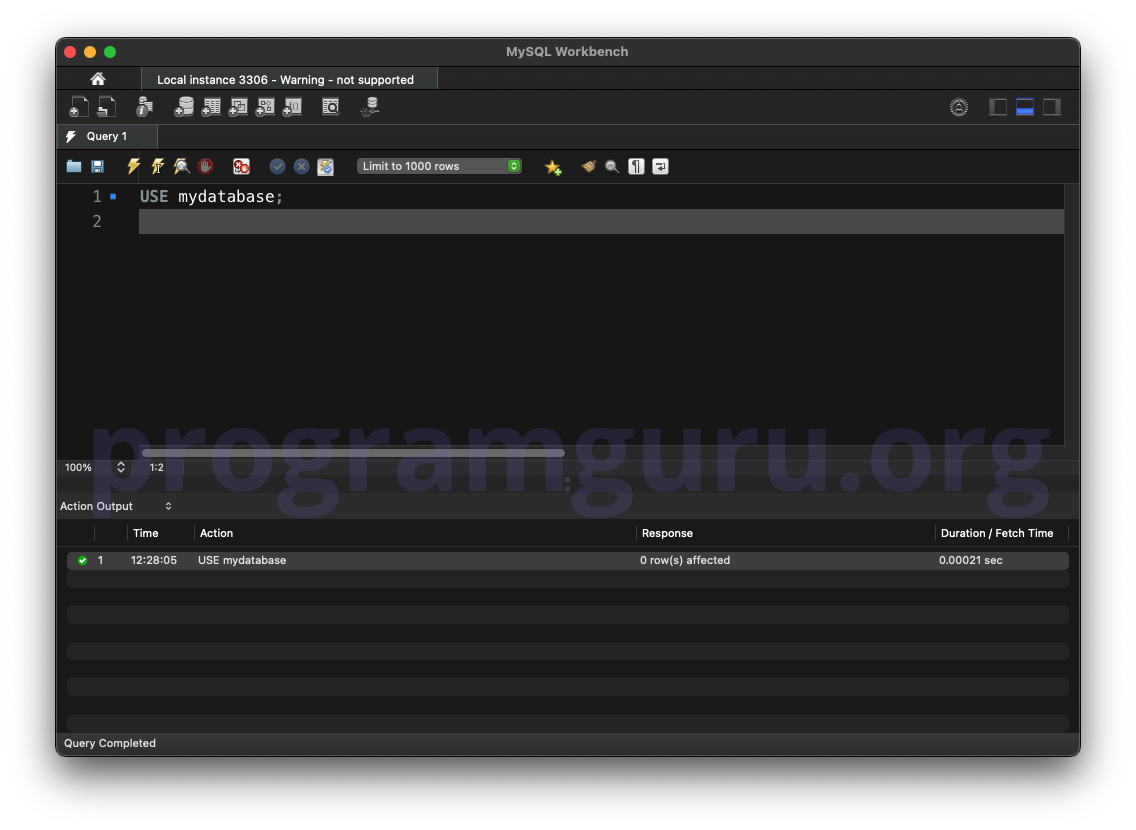
Task: Click horizontal scrollbar of the editor
Action: point(353,453)
